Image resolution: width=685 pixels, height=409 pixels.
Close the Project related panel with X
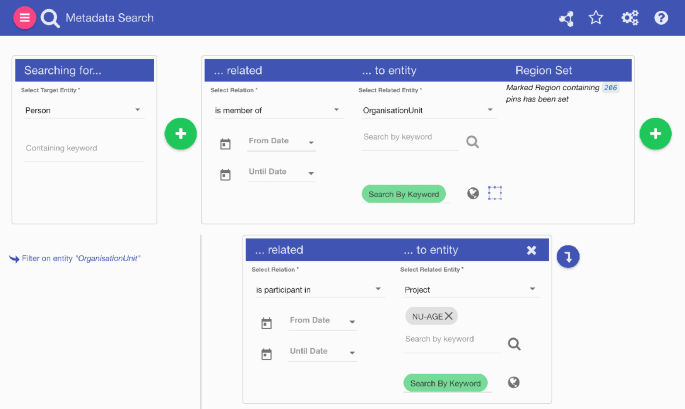[x=531, y=250]
